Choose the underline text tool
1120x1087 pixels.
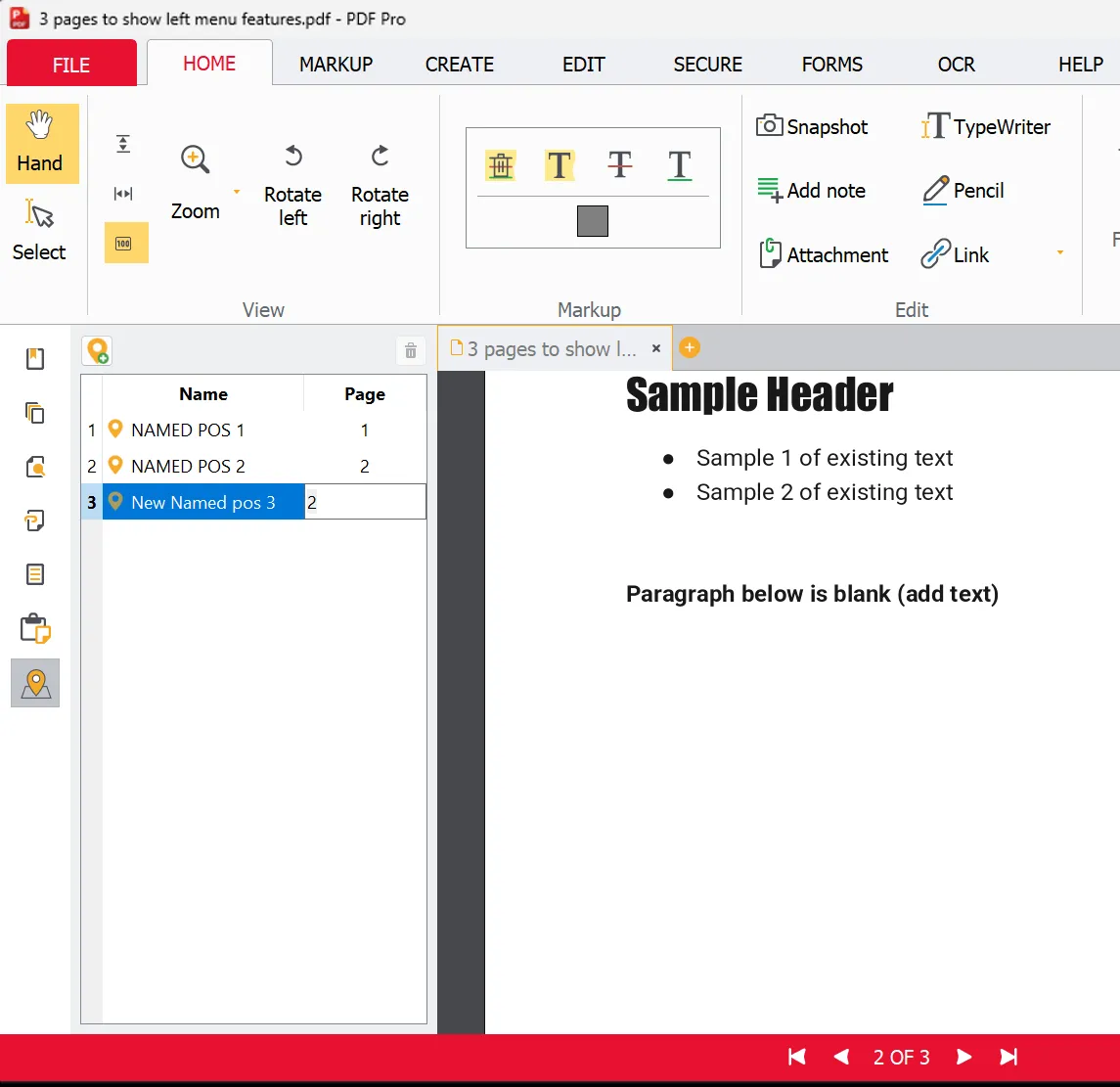(679, 165)
